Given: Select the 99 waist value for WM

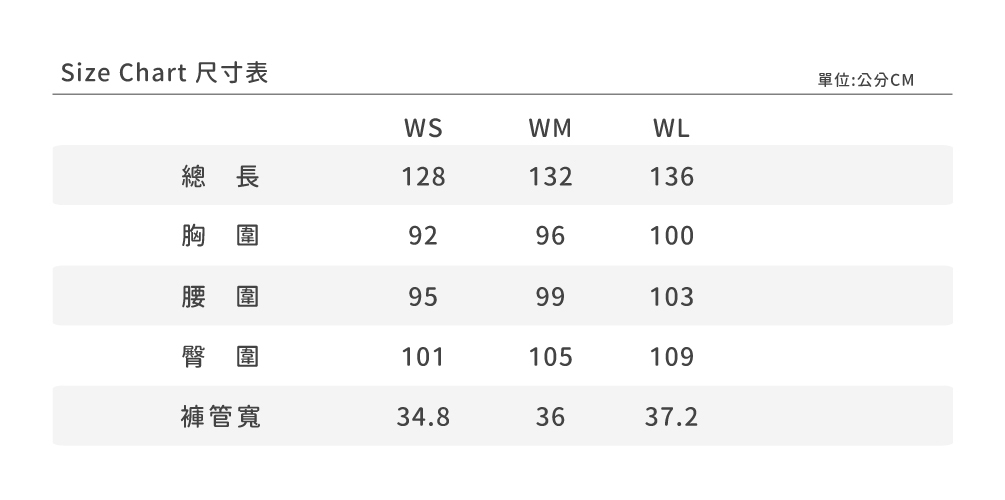Looking at the screenshot, I should (550, 297).
